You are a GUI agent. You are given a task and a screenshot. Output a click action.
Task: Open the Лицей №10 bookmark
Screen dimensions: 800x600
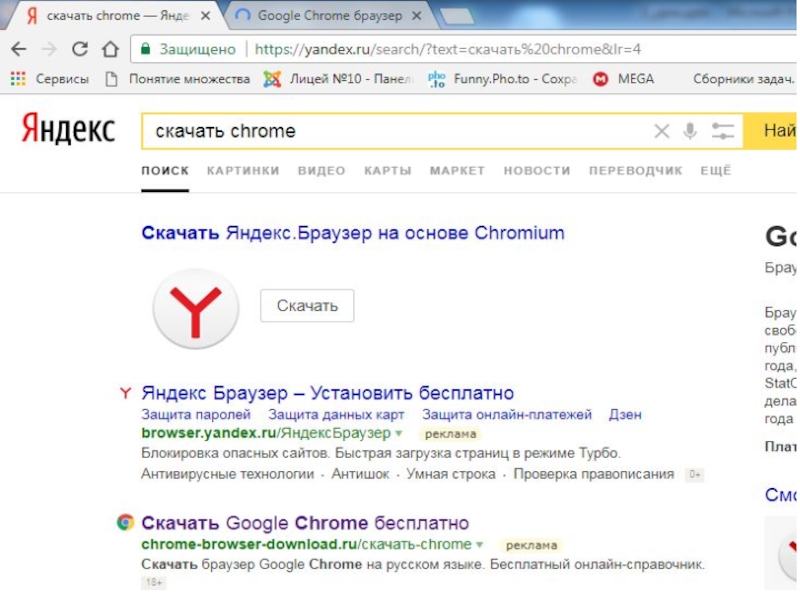[337, 79]
